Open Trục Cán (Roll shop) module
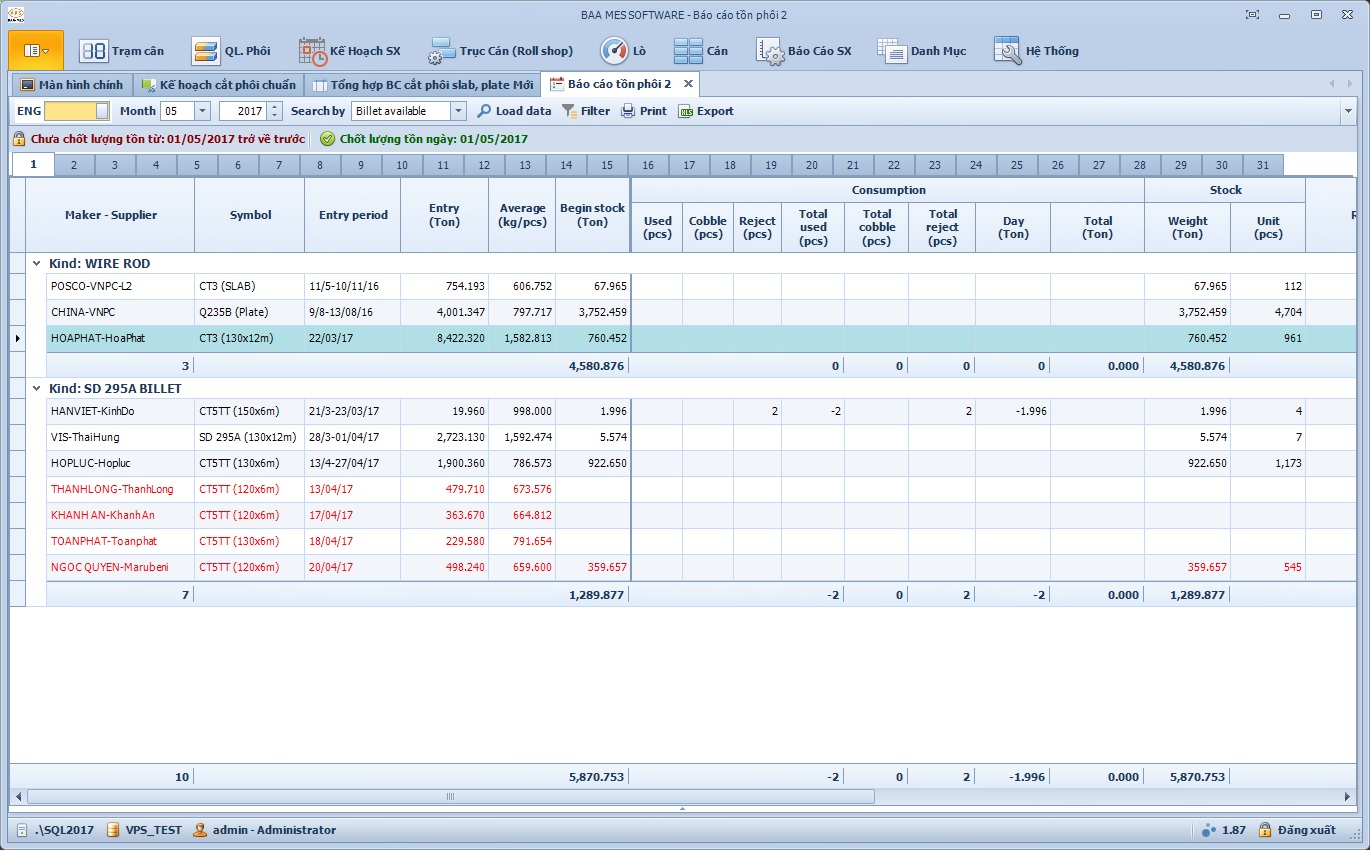Image resolution: width=1370 pixels, height=850 pixels. click(x=501, y=51)
